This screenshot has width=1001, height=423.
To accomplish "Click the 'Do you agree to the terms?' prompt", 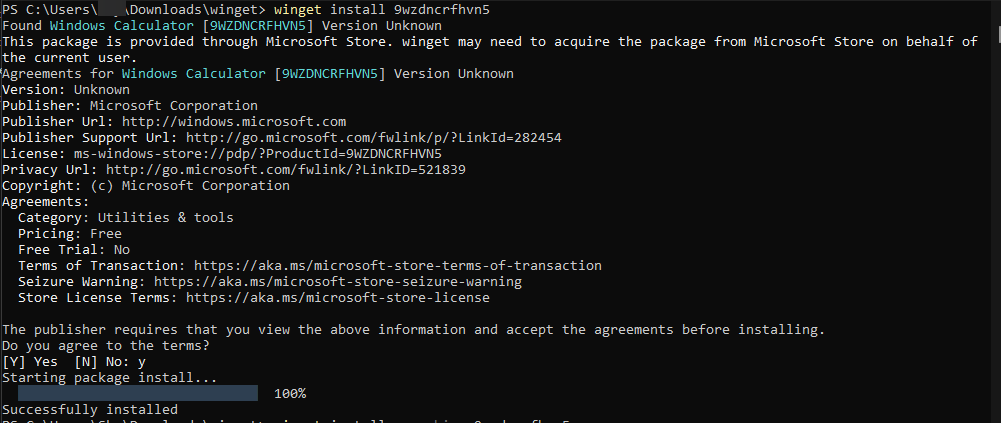I will pyautogui.click(x=105, y=346).
